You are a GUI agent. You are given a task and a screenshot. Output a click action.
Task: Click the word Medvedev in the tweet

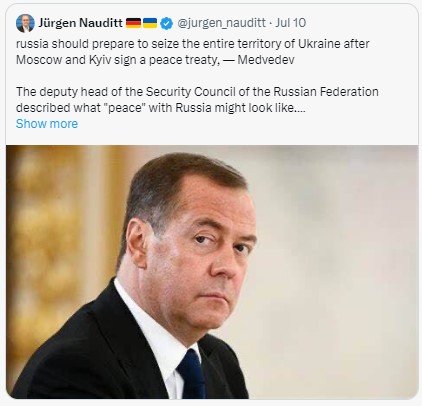pyautogui.click(x=266, y=60)
